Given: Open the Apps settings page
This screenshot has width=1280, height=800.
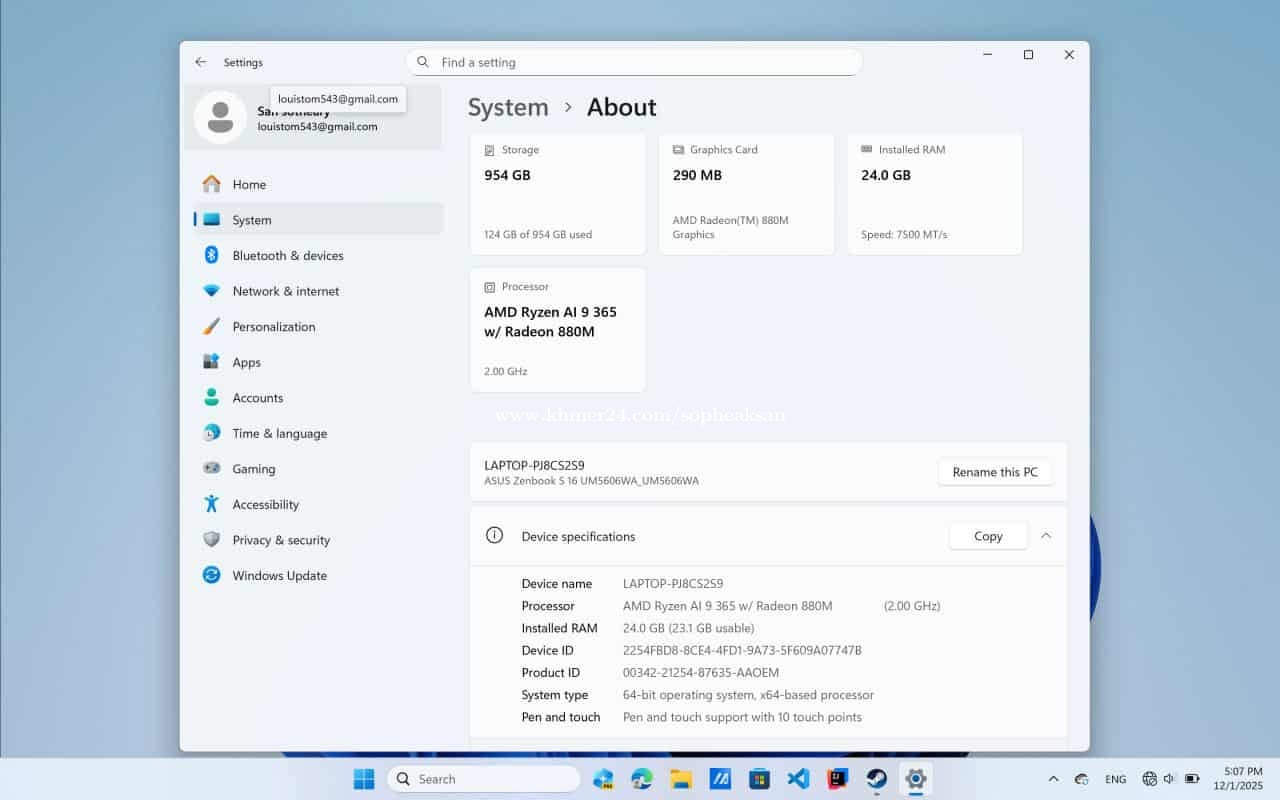Looking at the screenshot, I should [246, 363].
